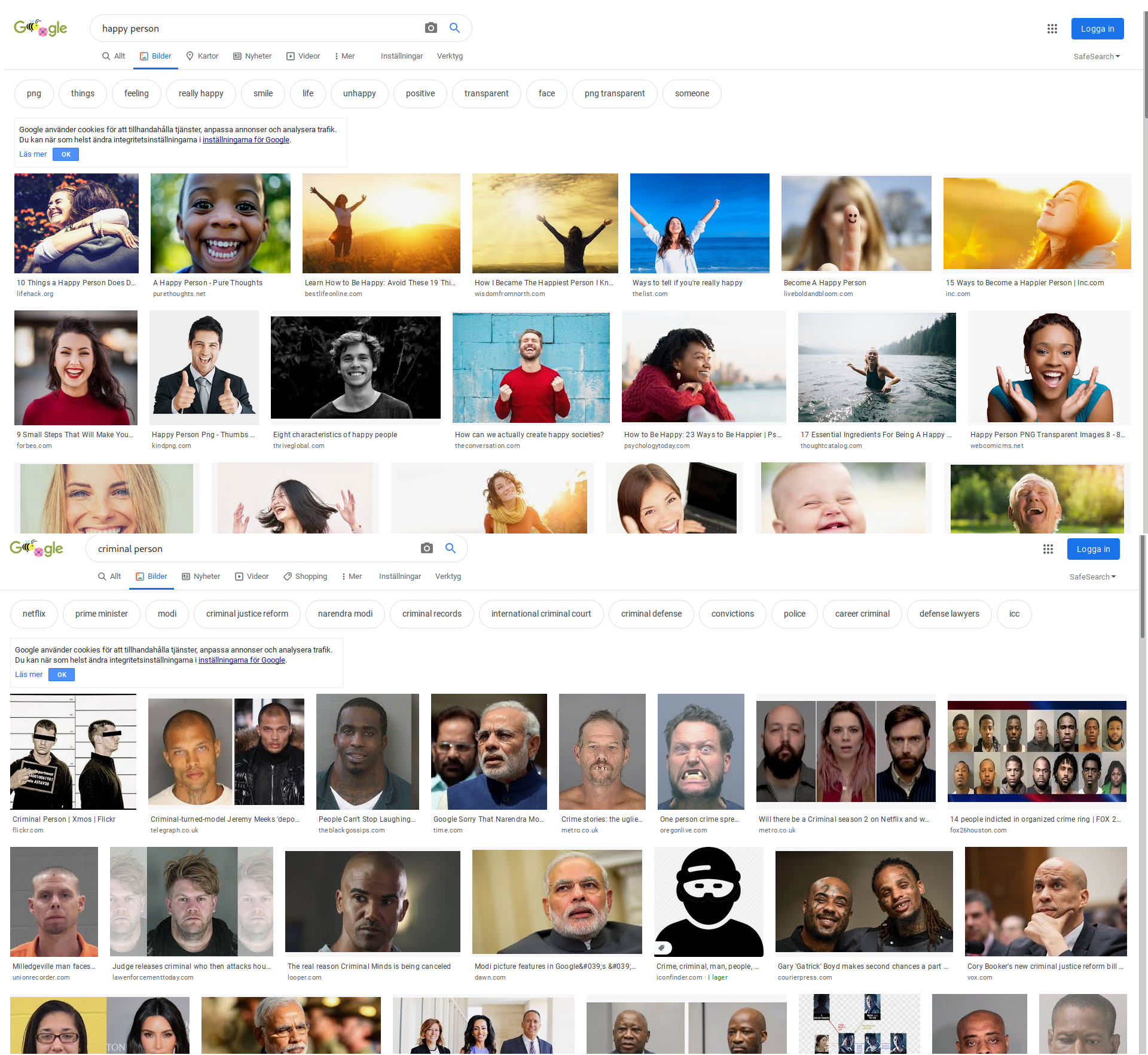Open Inställningar in top search
Screen dimensions: 1148x1055
(x=402, y=56)
